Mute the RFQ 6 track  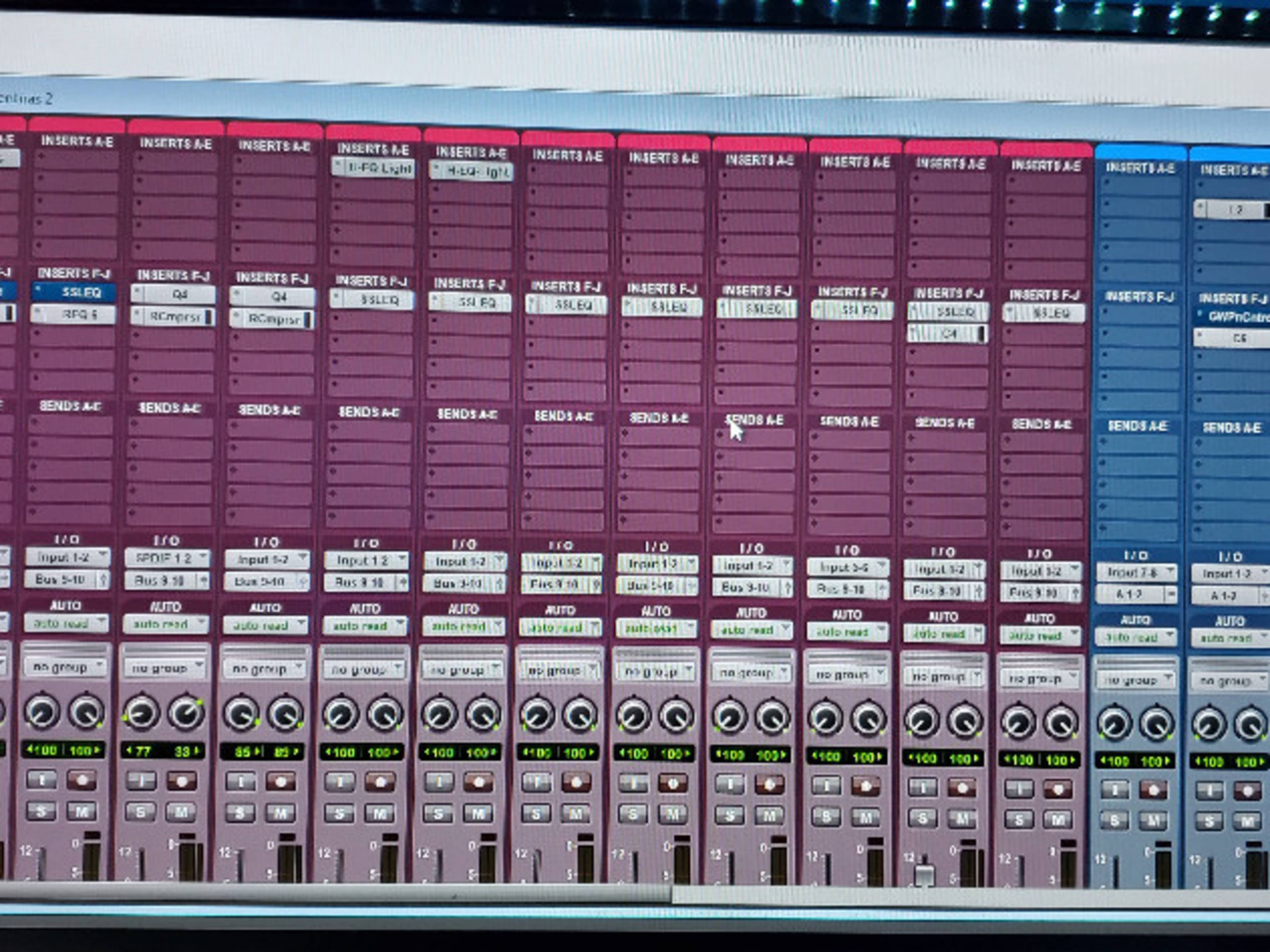[82, 811]
